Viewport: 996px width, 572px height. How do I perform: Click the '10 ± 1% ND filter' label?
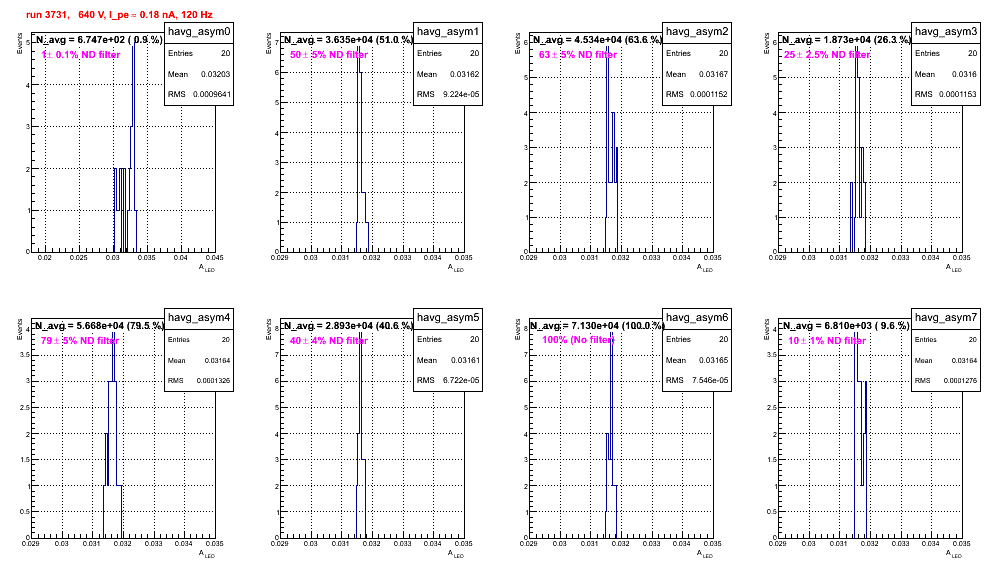(827, 341)
